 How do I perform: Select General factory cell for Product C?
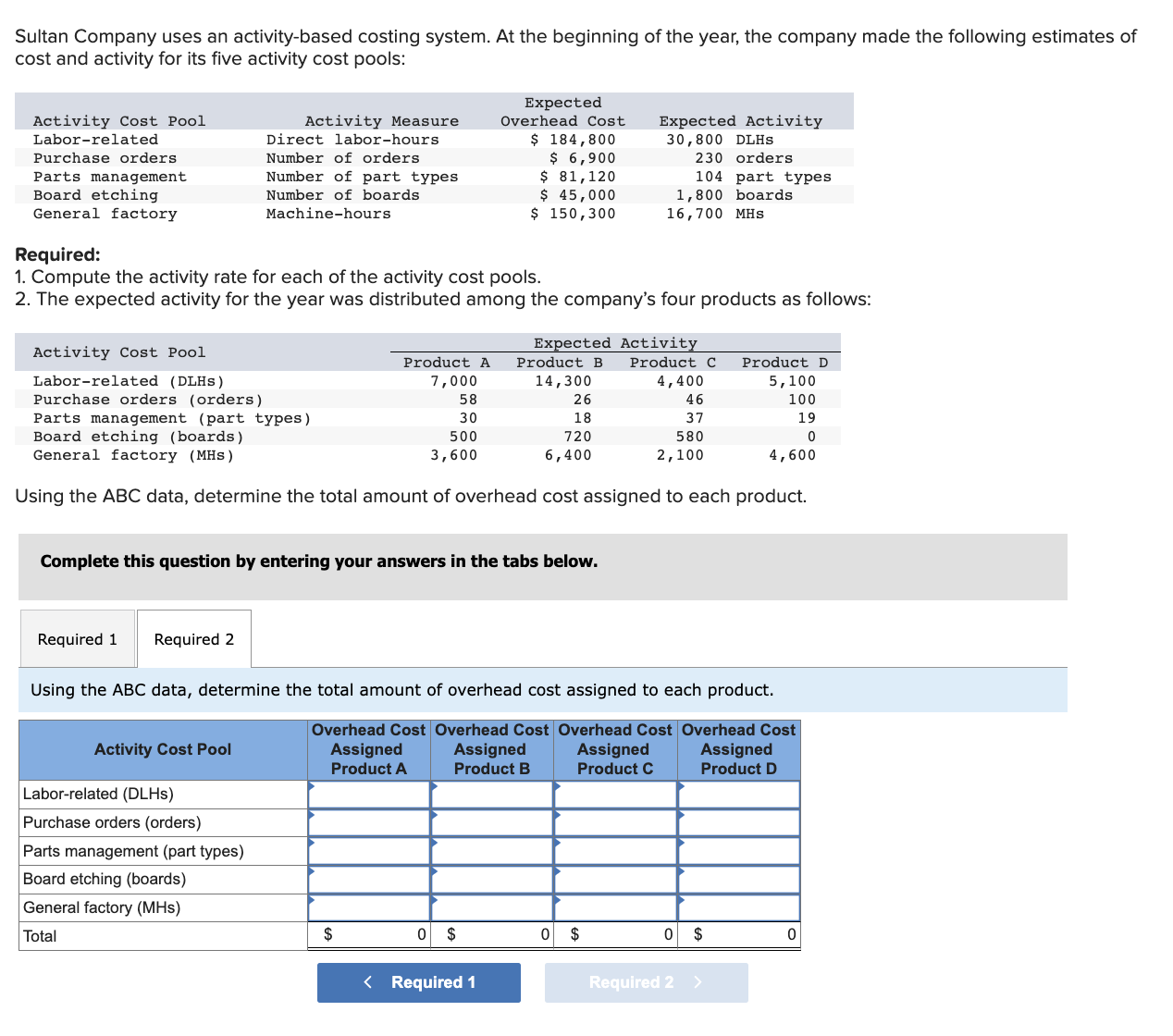pos(615,907)
